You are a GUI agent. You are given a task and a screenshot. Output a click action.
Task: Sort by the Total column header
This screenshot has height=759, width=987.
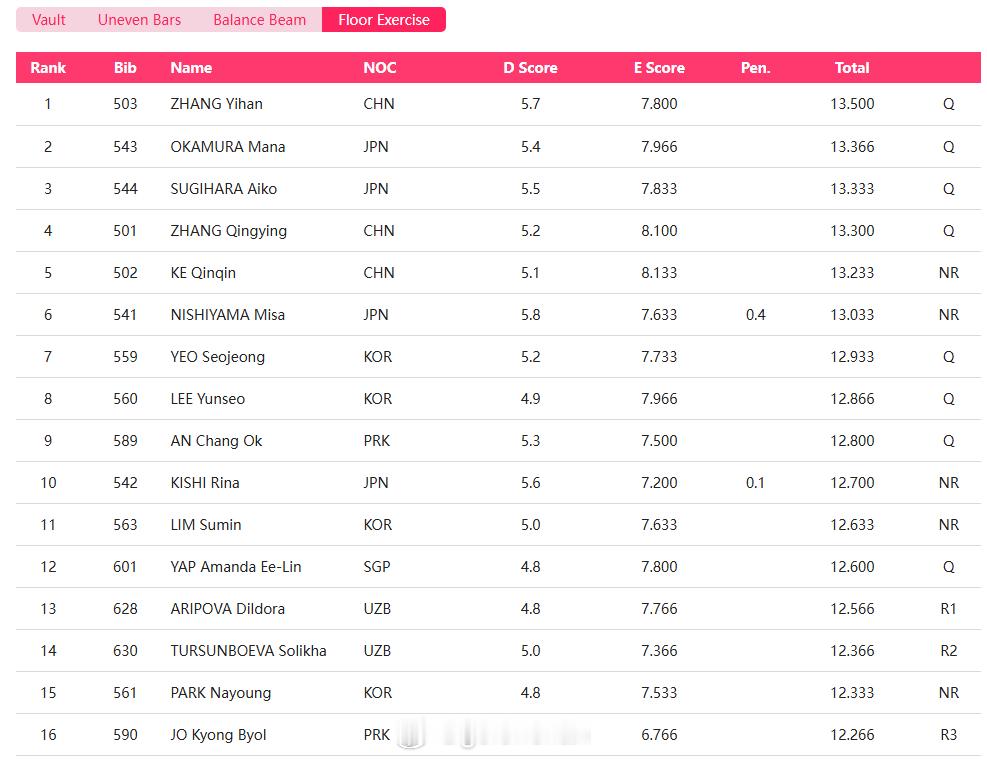tap(852, 68)
